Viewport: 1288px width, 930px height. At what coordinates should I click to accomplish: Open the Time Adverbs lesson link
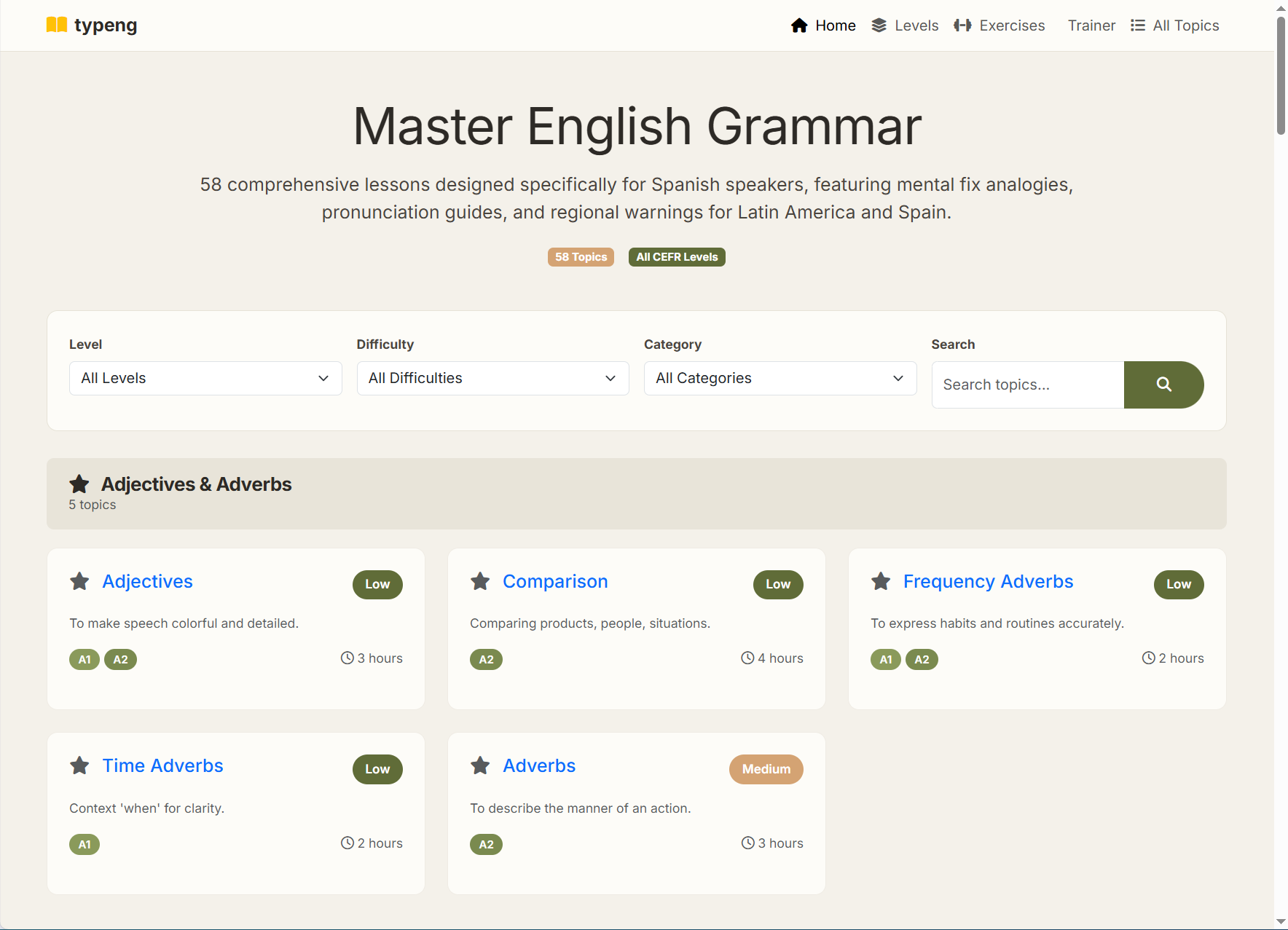coord(162,765)
